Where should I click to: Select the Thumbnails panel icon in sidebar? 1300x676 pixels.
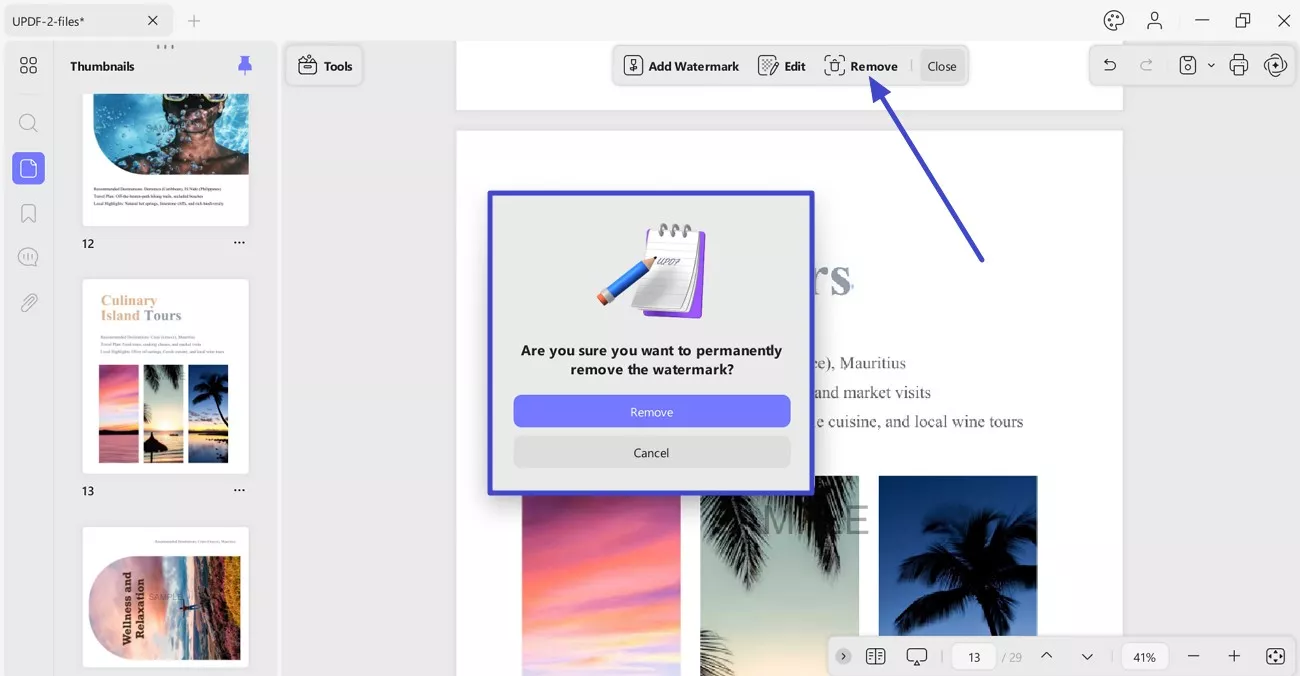(x=28, y=168)
